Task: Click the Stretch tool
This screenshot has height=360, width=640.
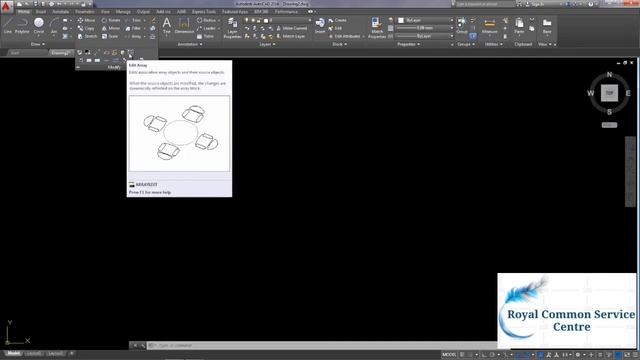Action: coord(87,36)
